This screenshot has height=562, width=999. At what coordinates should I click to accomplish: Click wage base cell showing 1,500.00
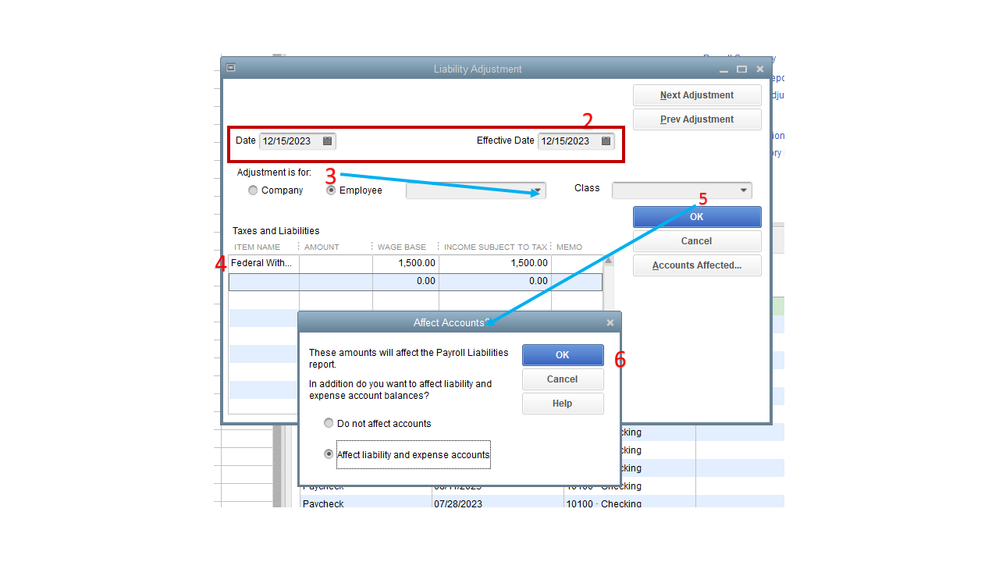tap(406, 263)
